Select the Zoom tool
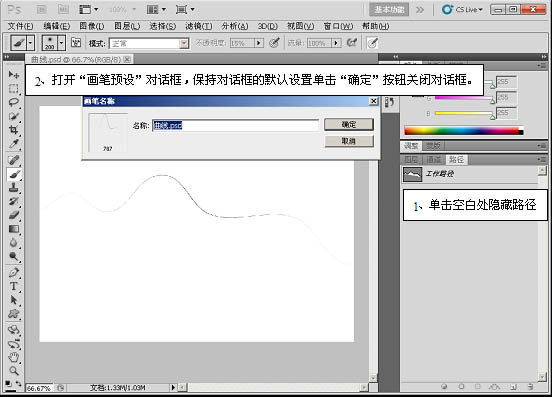 14,371
